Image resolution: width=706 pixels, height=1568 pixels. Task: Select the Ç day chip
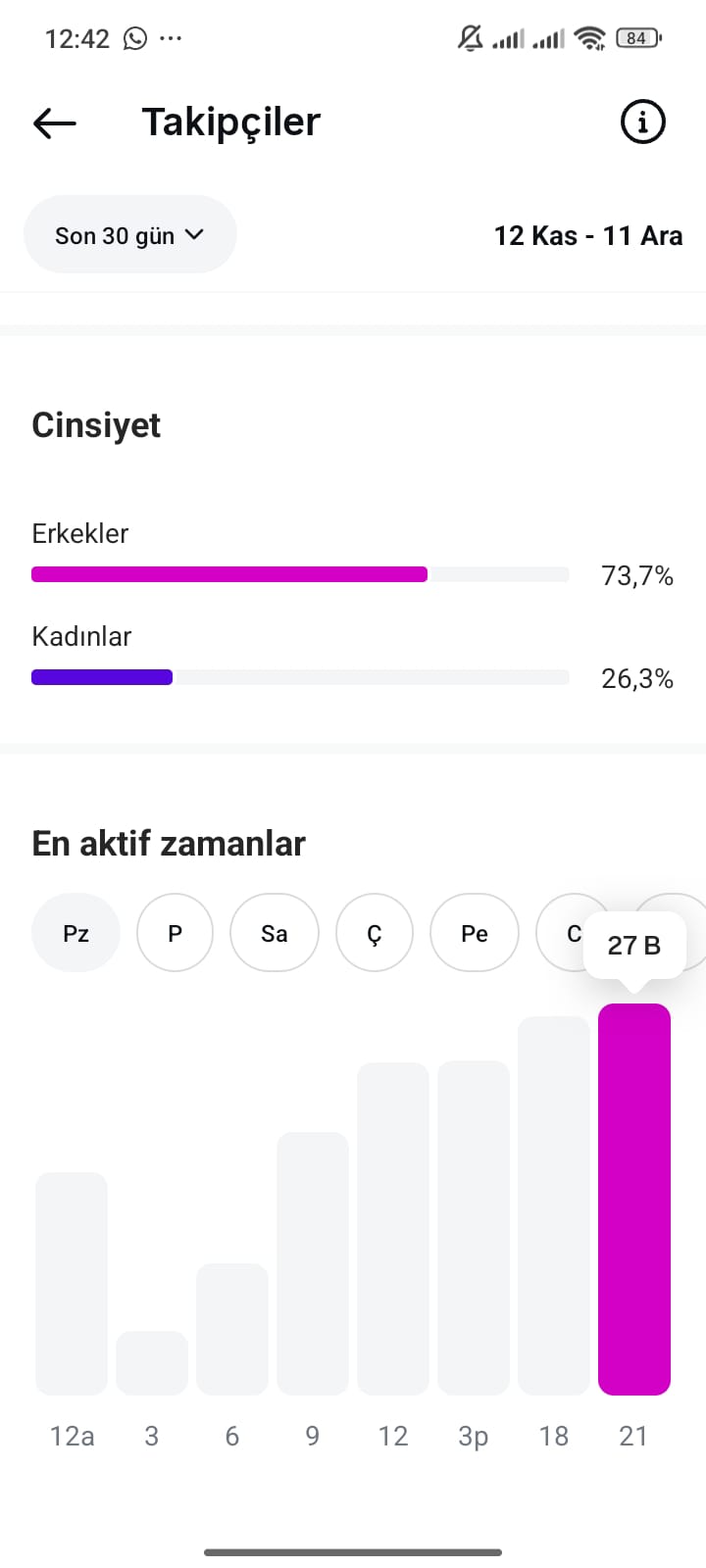pyautogui.click(x=375, y=933)
